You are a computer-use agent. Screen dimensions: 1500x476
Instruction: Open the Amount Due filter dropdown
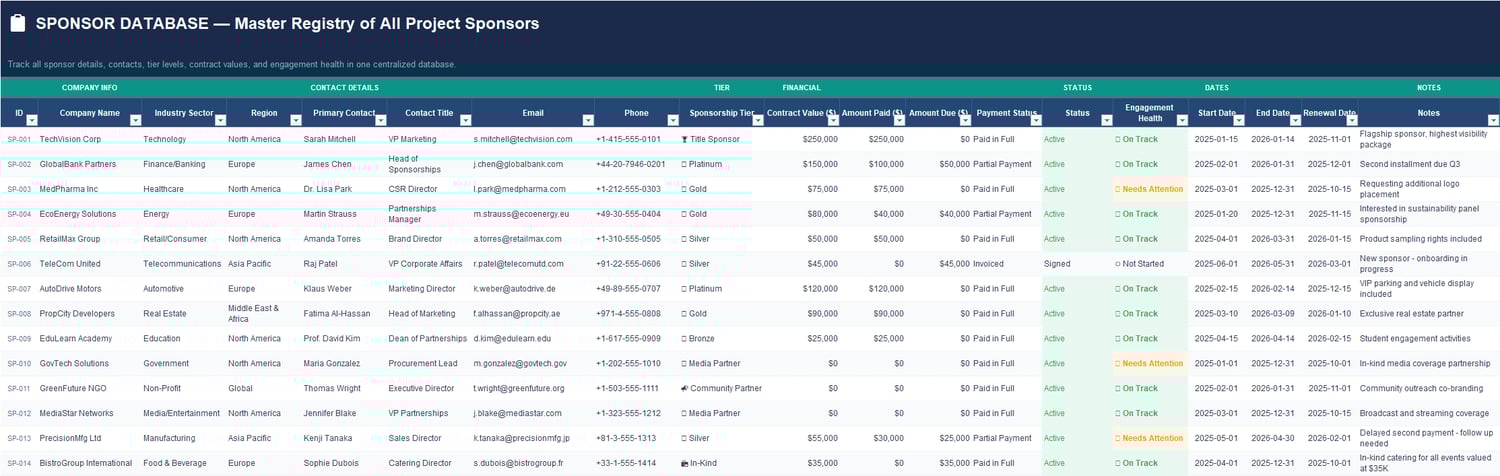coord(964,120)
